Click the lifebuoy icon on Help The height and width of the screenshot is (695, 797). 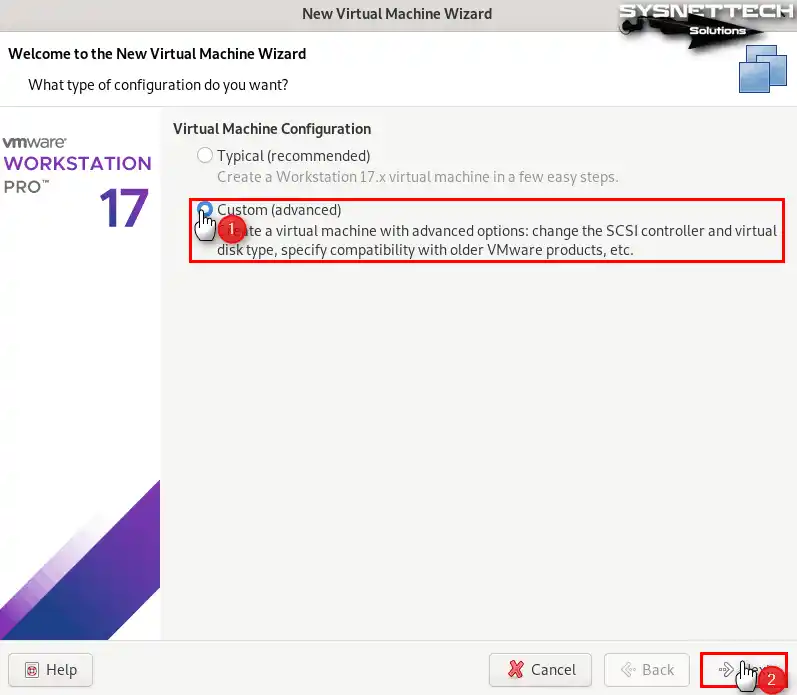pos(32,670)
